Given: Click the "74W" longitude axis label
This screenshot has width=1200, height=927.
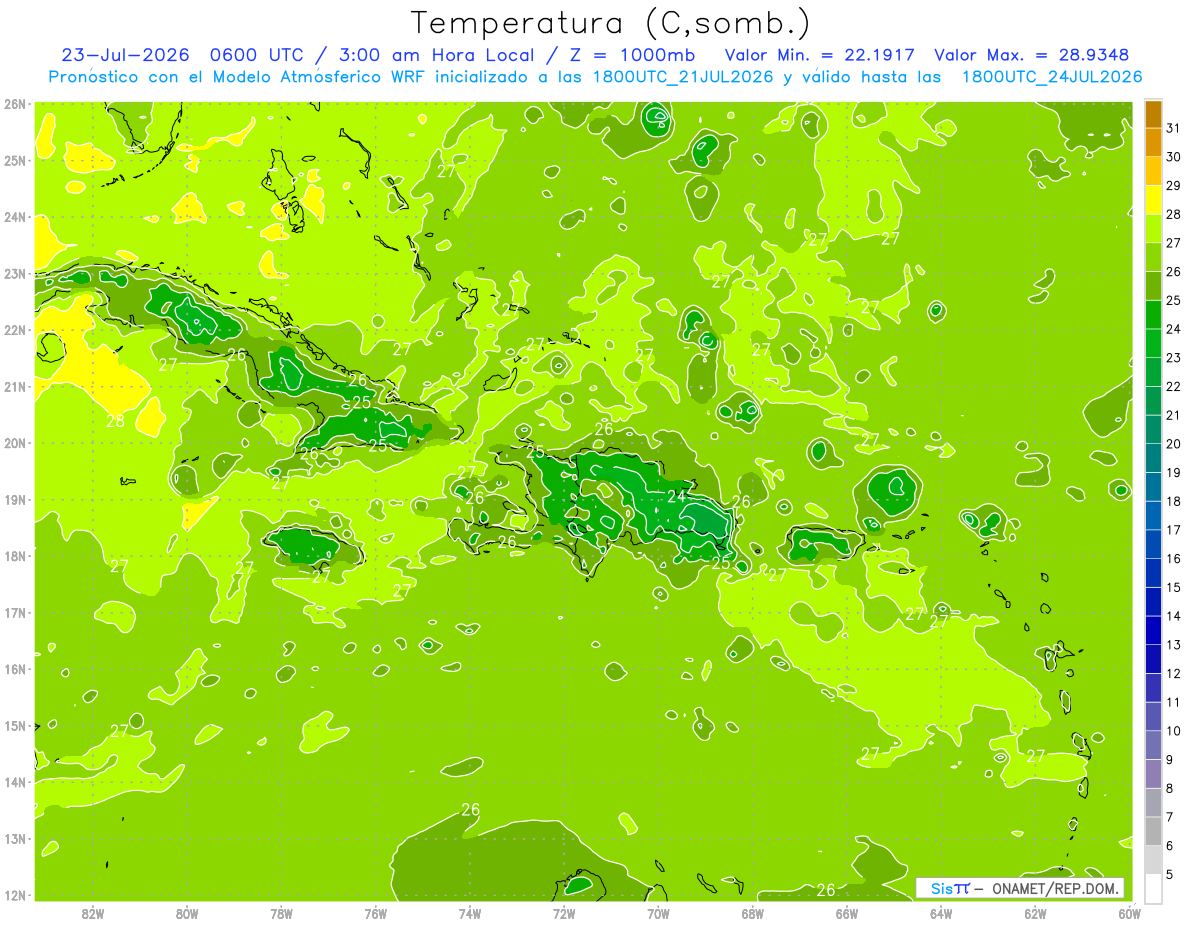Looking at the screenshot, I should click(x=470, y=913).
